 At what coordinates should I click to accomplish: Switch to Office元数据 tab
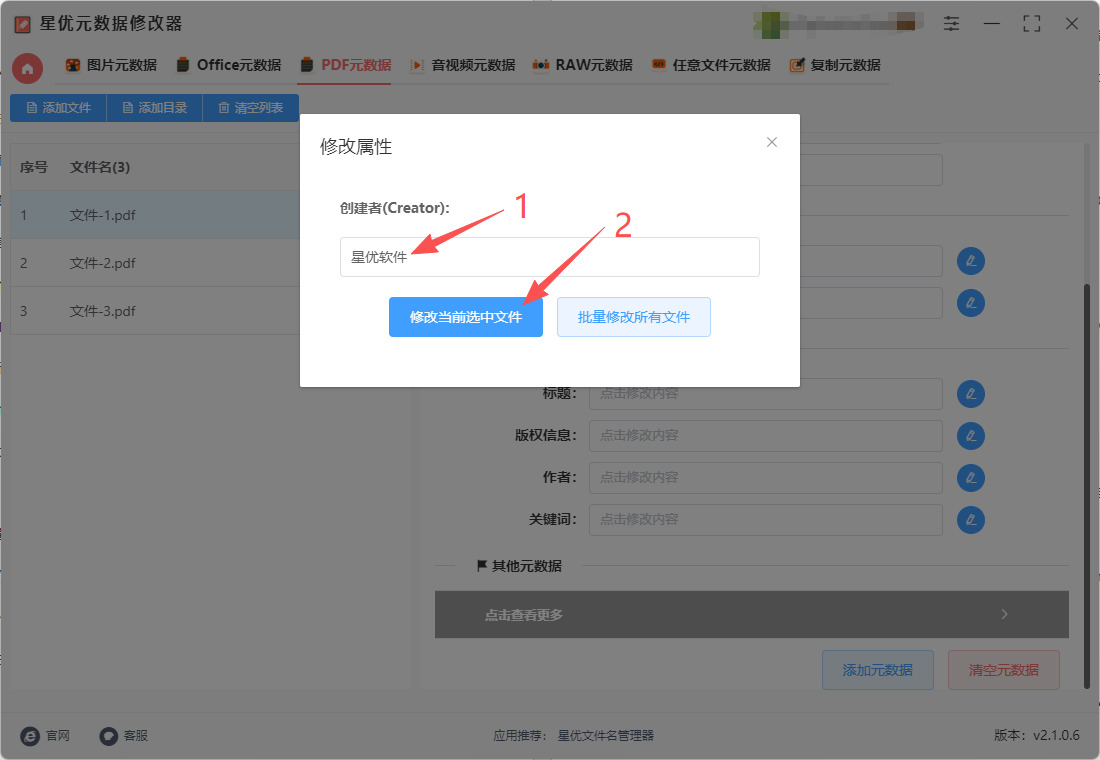[229, 65]
